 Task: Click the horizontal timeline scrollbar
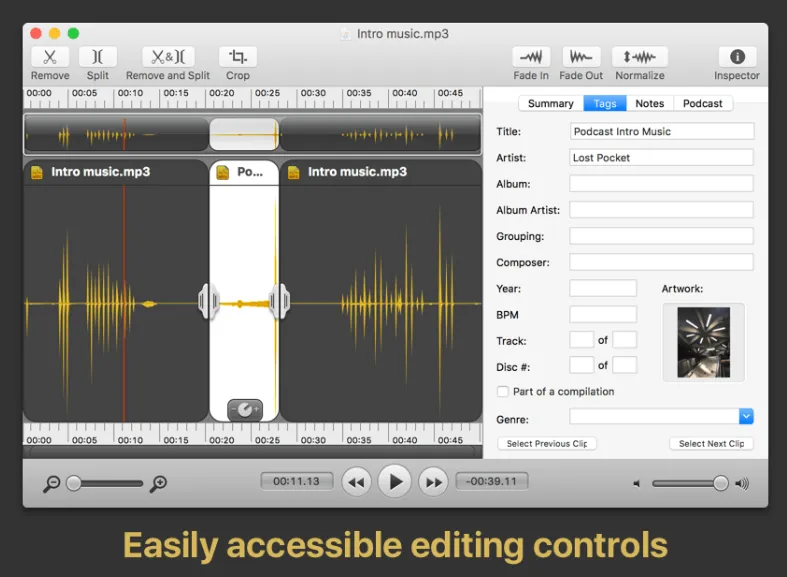click(x=252, y=451)
